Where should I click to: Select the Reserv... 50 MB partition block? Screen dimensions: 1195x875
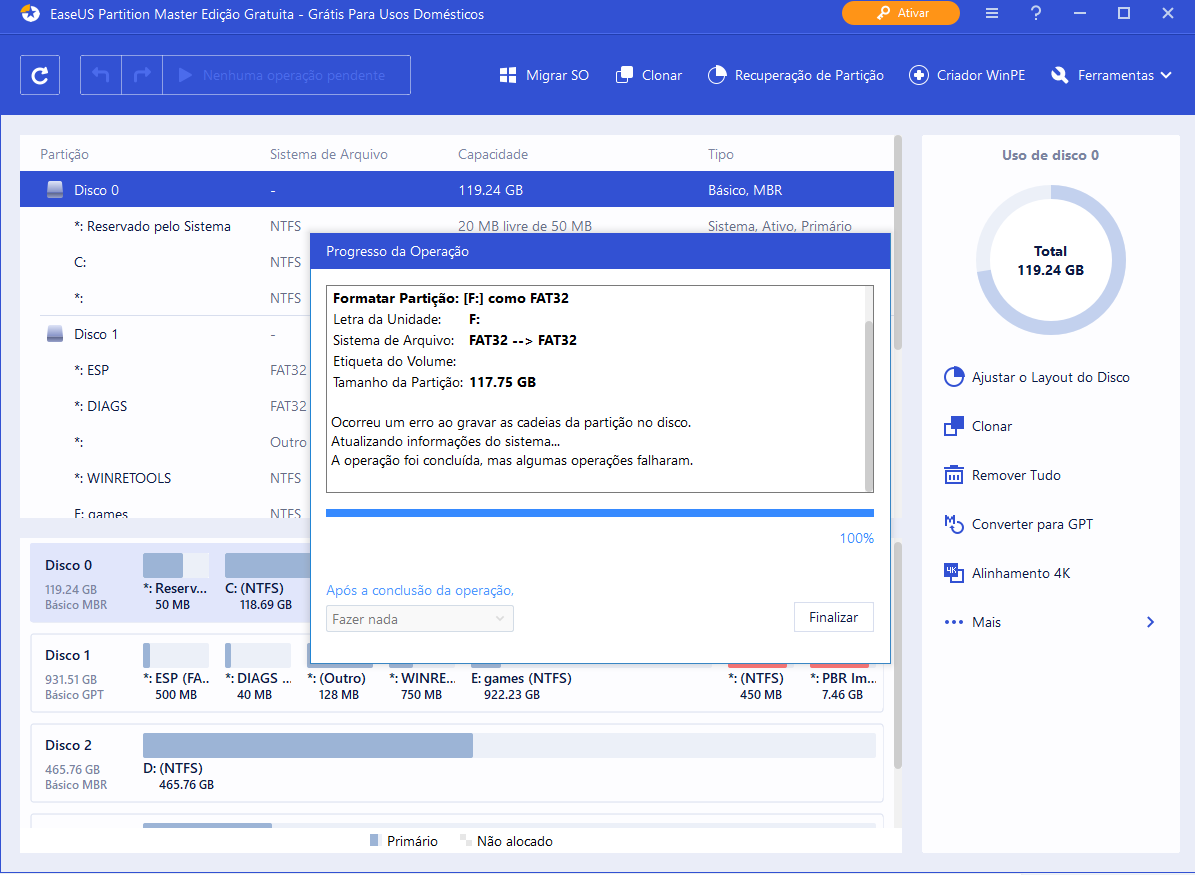[x=175, y=583]
